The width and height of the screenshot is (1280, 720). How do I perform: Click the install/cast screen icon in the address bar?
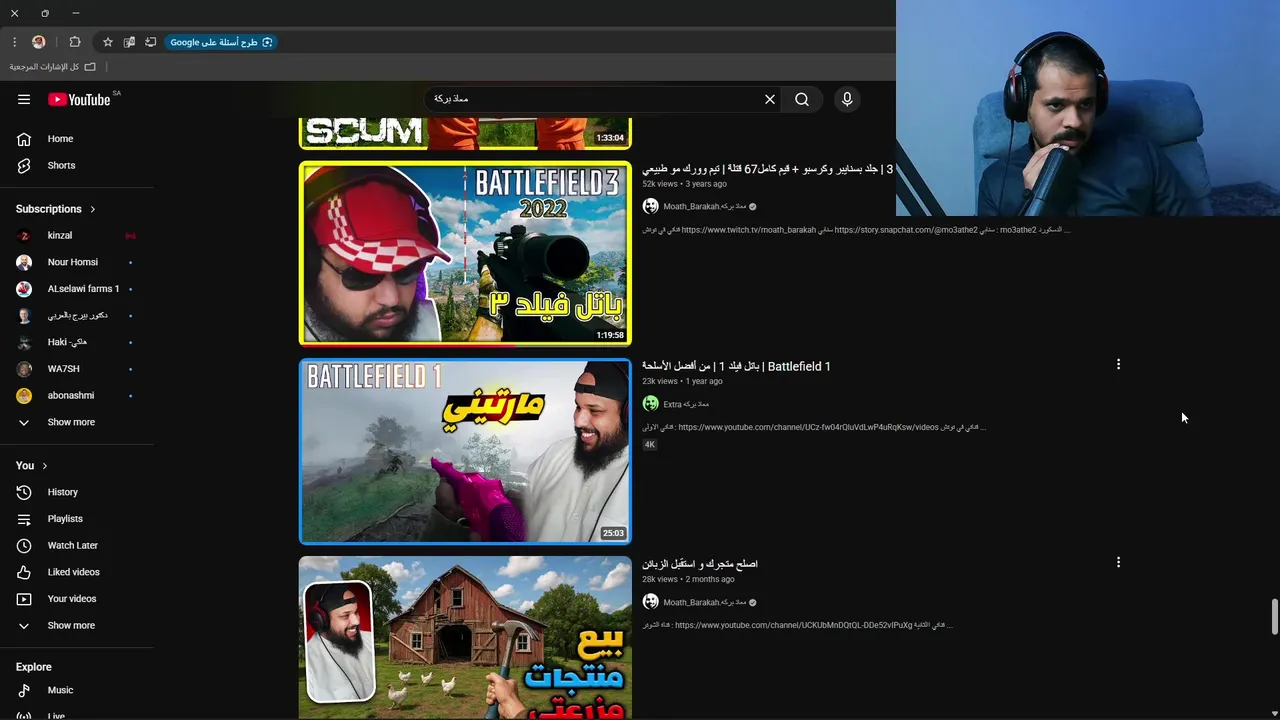pos(151,42)
